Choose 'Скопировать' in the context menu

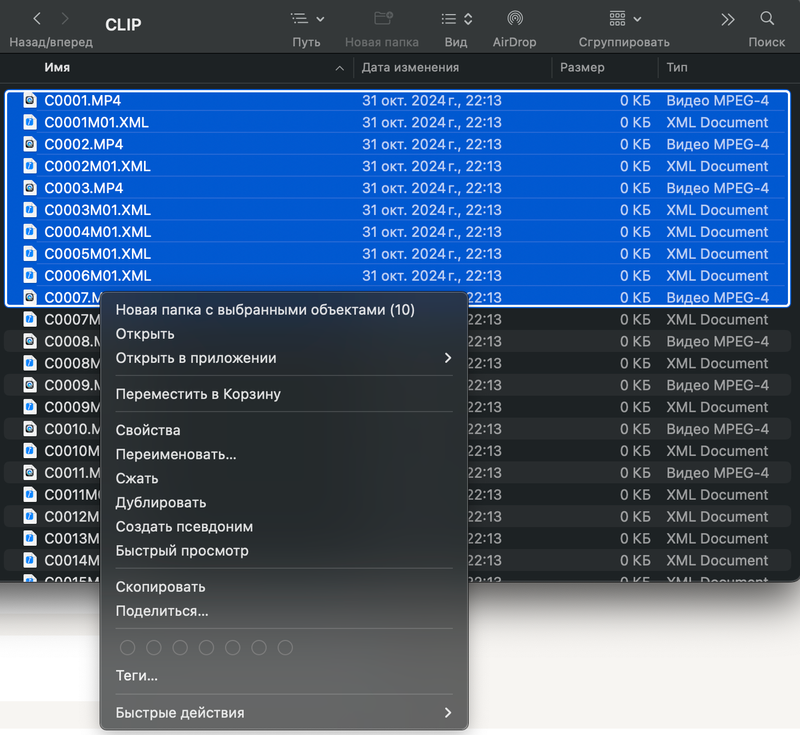pyautogui.click(x=160, y=587)
